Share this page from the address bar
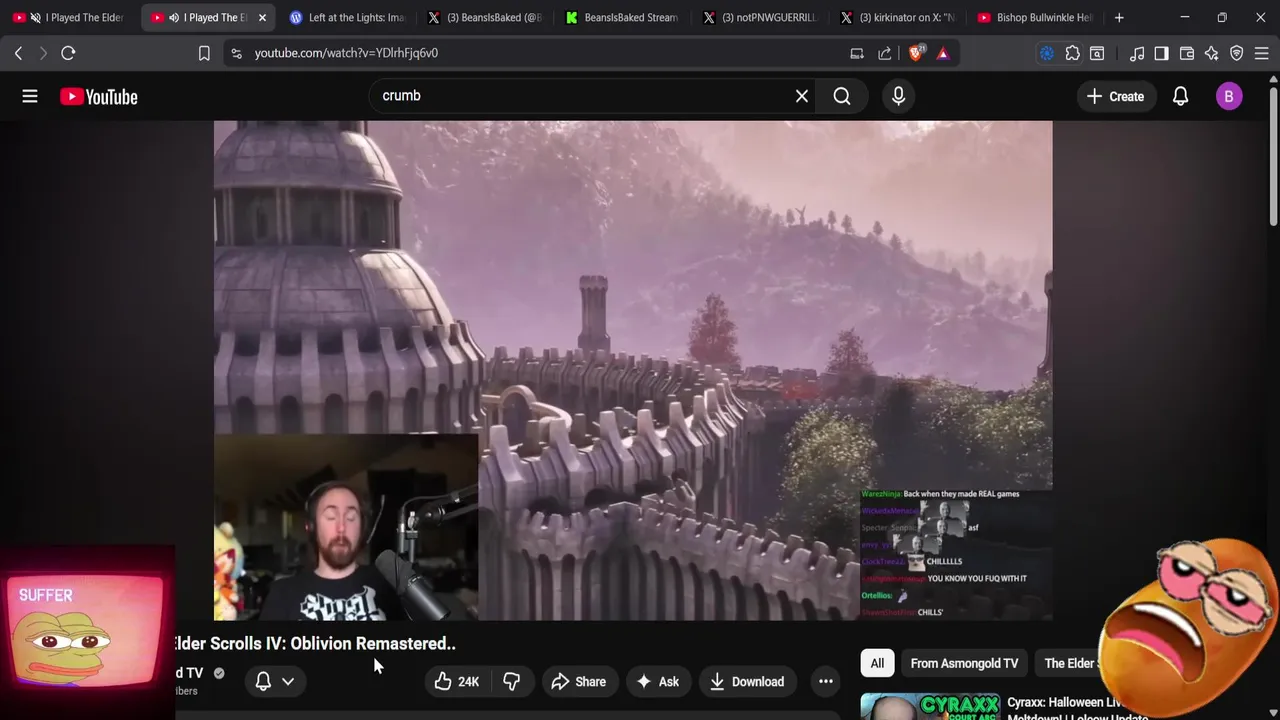This screenshot has height=720, width=1280. point(885,53)
